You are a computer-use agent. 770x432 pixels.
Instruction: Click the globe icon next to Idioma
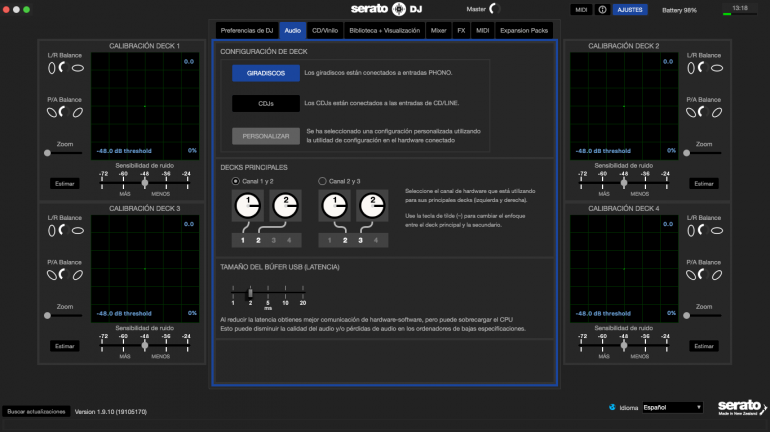coord(612,407)
